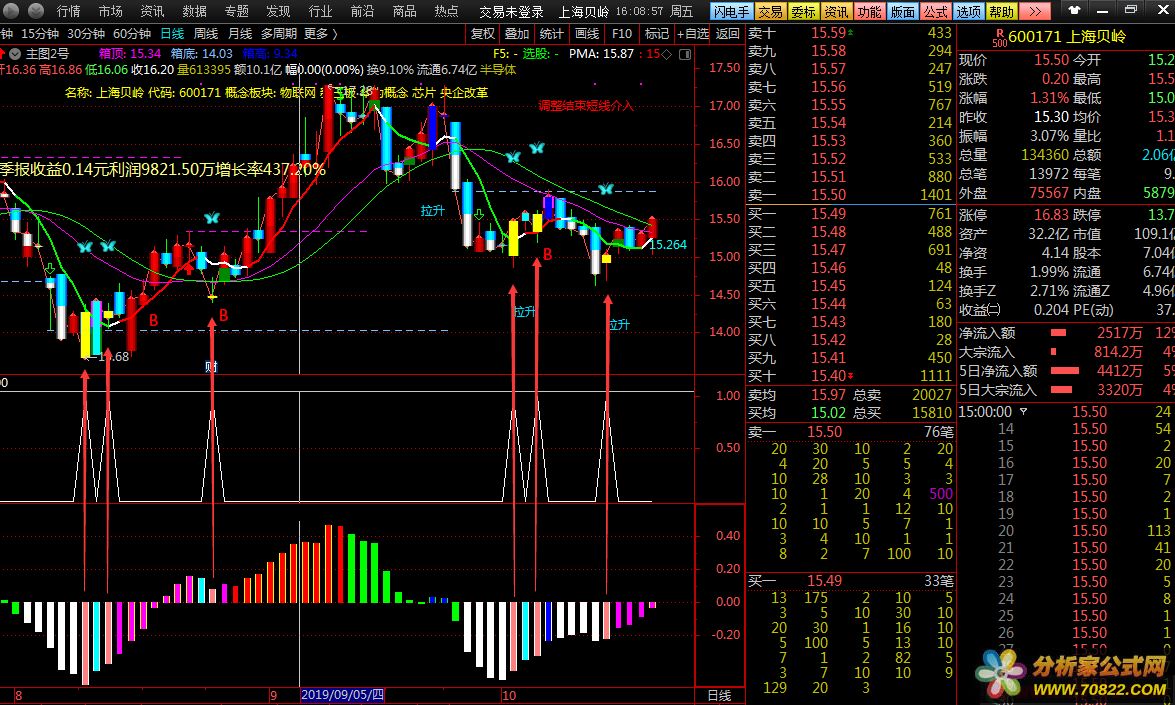Open the 行业 menu
This screenshot has height=705, width=1175.
[320, 11]
